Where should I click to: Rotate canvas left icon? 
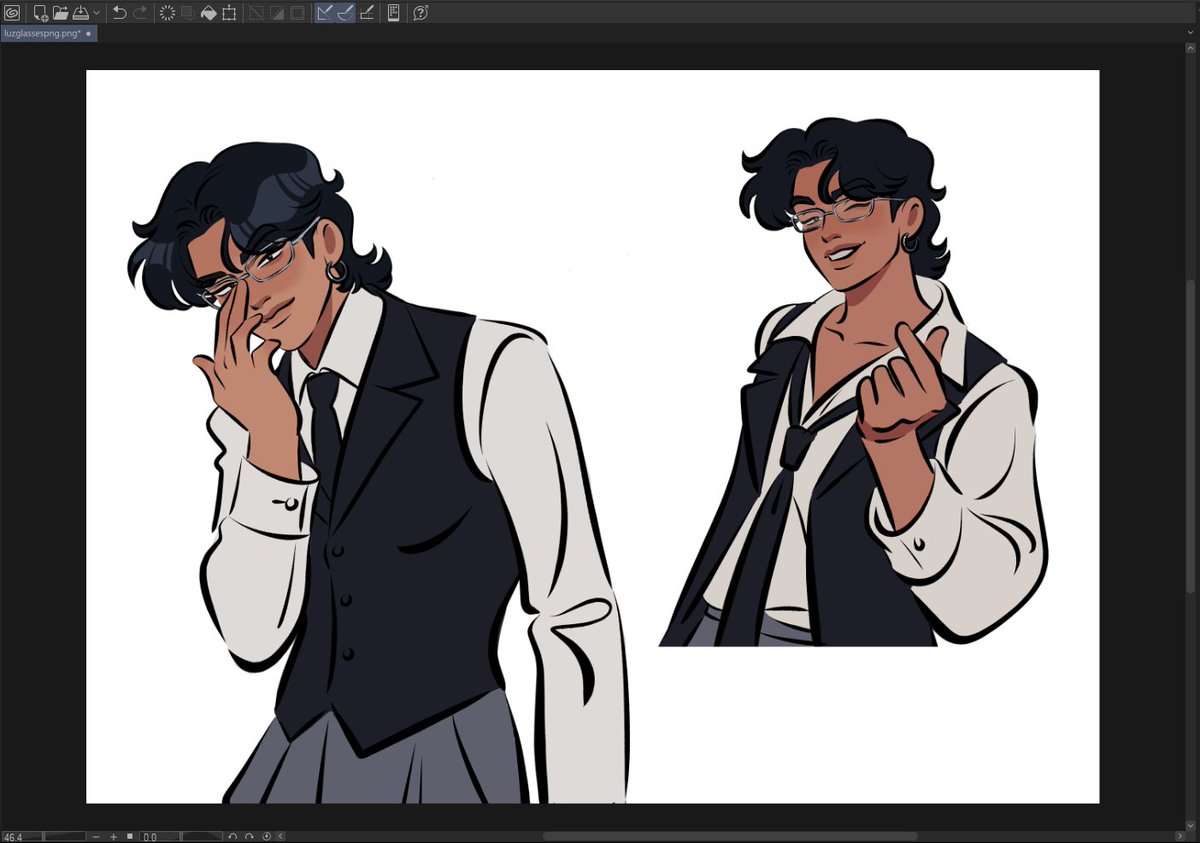pos(233,837)
